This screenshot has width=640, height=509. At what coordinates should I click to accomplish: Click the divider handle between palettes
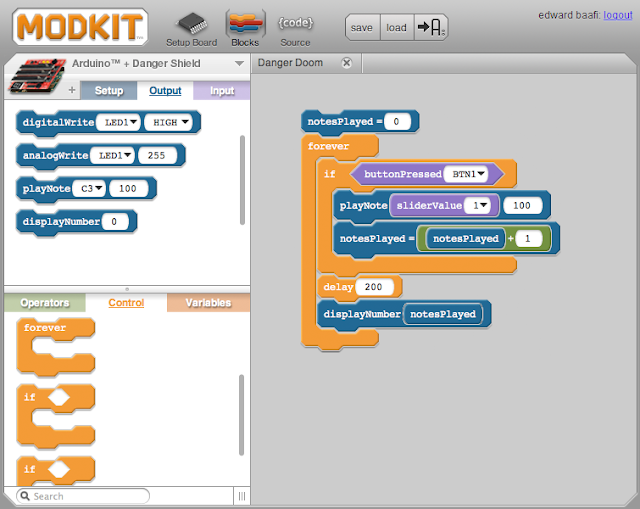coord(127,289)
